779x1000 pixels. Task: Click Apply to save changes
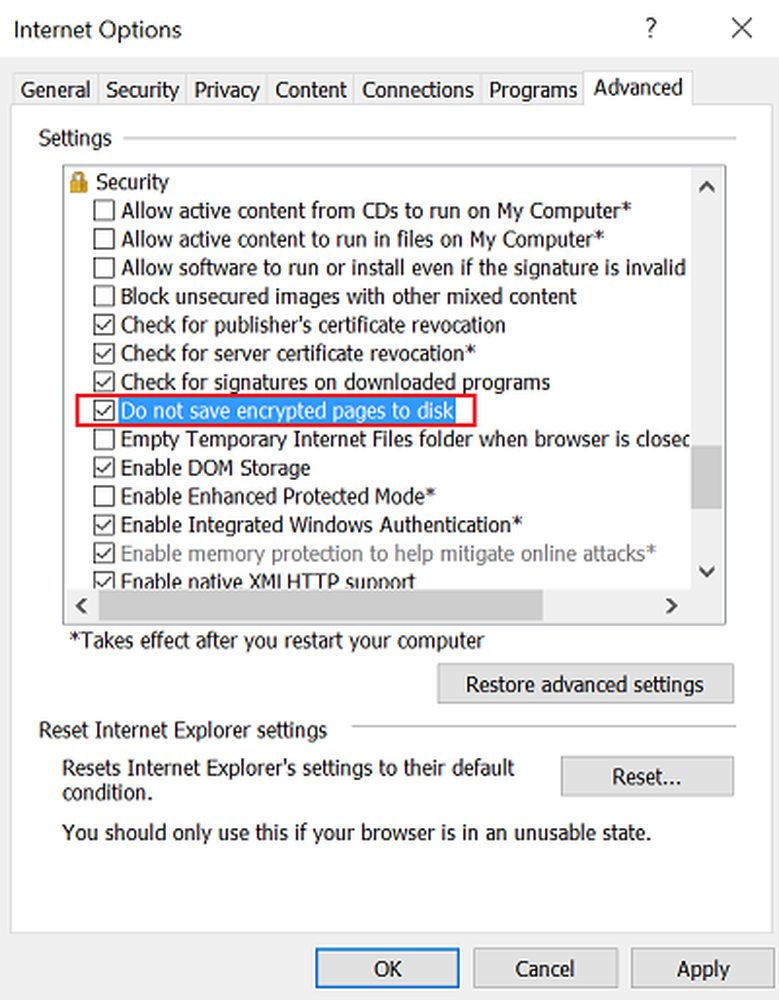[x=703, y=969]
